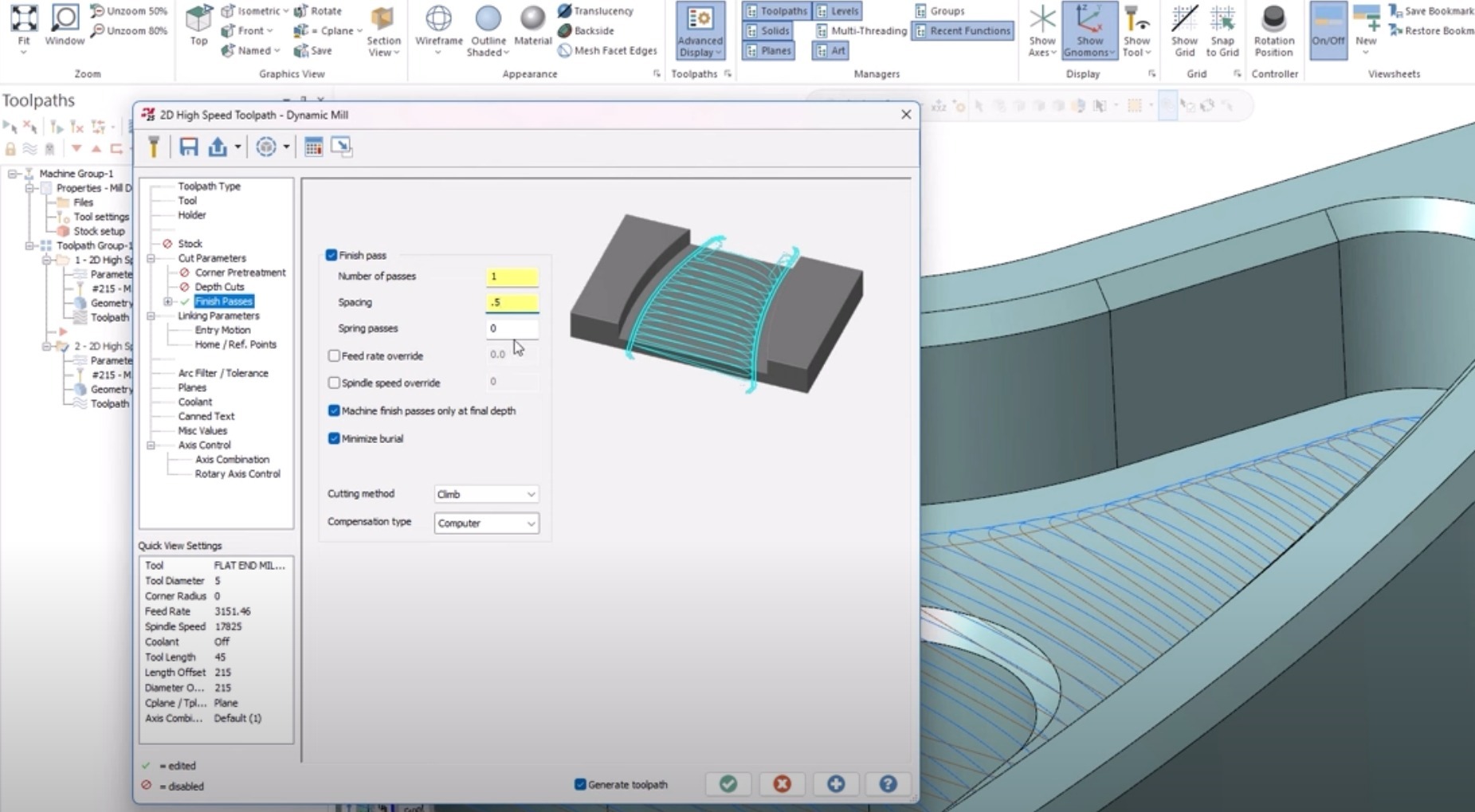Click the save parameters floppy disk icon
1475x812 pixels.
(x=188, y=147)
